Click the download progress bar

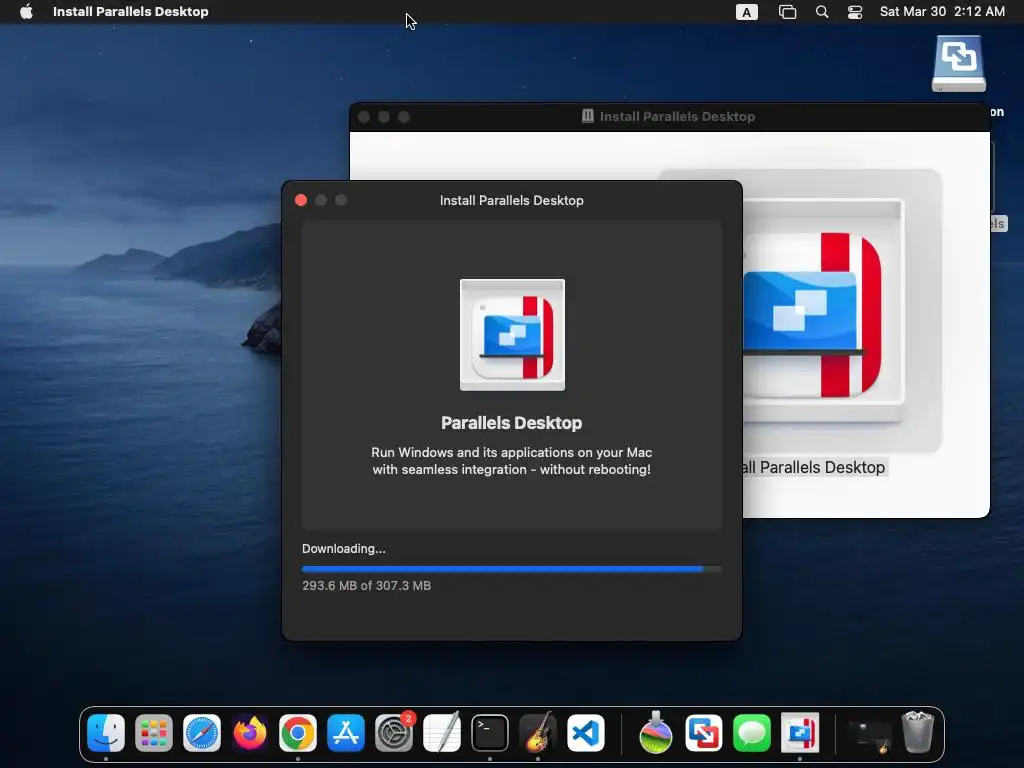click(x=511, y=569)
